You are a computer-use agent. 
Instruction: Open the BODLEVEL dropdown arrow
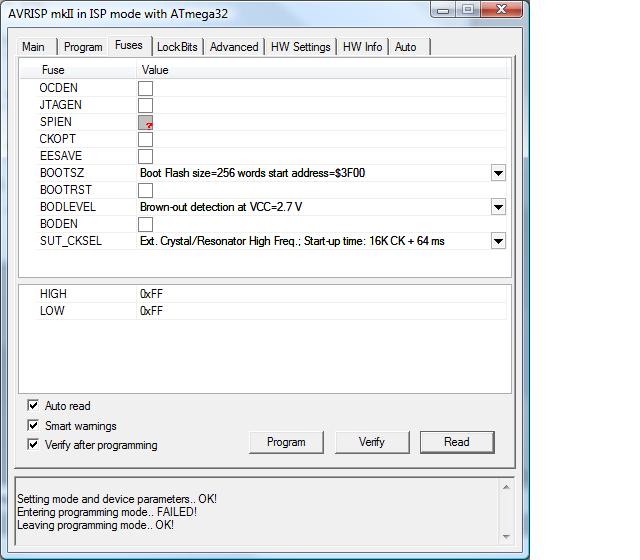pyautogui.click(x=498, y=207)
